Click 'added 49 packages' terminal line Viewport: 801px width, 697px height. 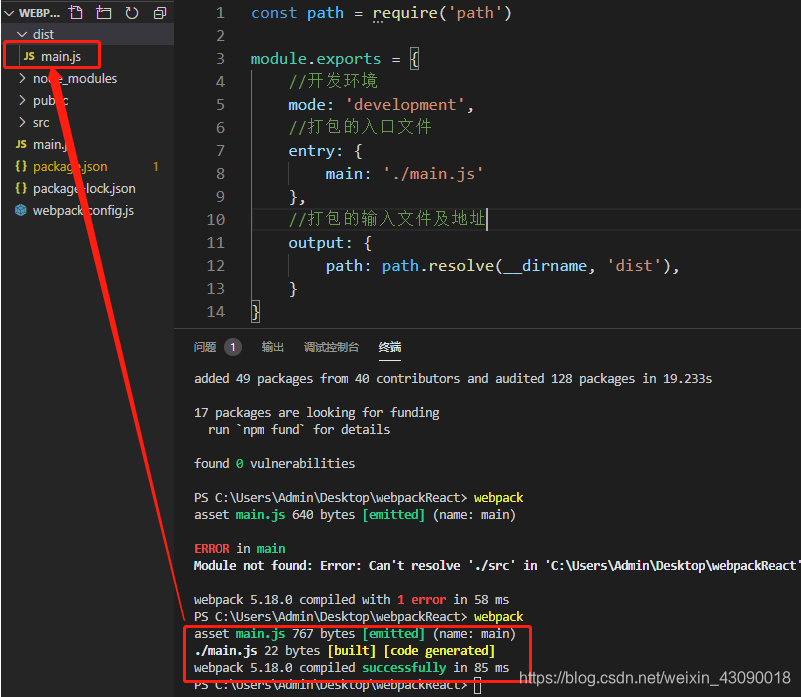click(453, 379)
